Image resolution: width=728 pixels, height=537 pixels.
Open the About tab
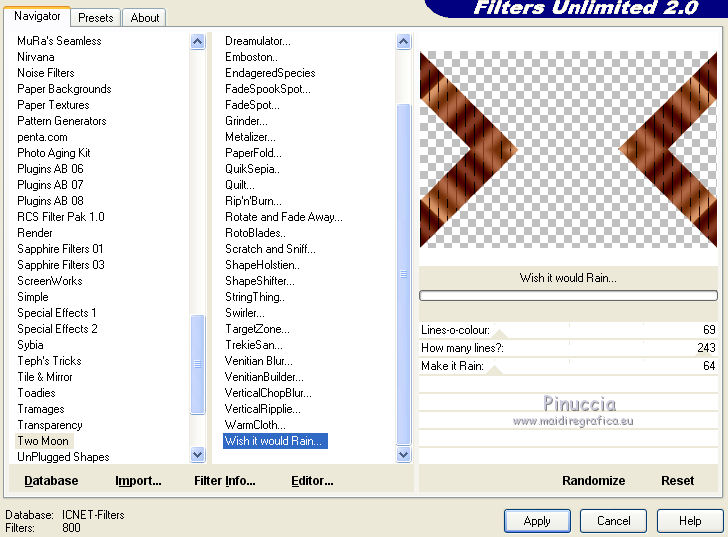click(144, 18)
